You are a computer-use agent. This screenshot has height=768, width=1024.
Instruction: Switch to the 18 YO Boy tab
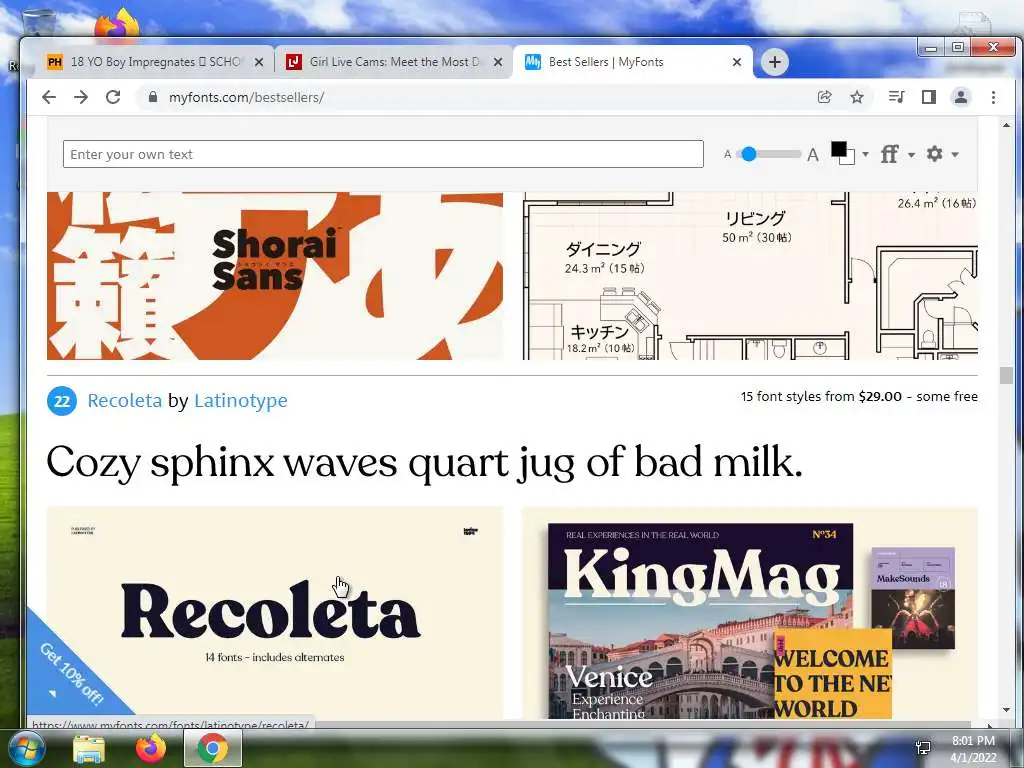point(155,62)
